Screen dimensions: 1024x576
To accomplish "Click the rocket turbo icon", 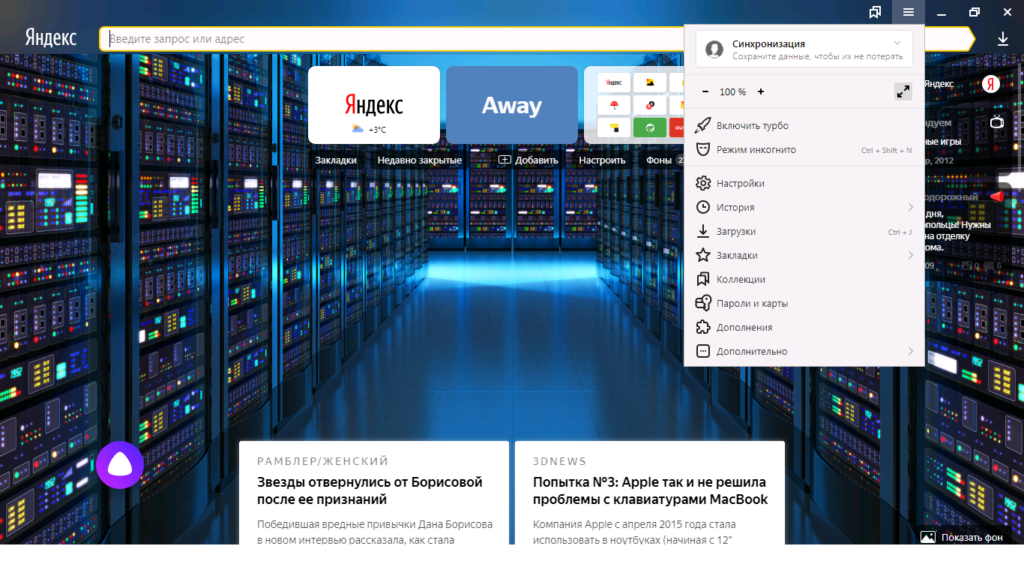I will pyautogui.click(x=703, y=125).
